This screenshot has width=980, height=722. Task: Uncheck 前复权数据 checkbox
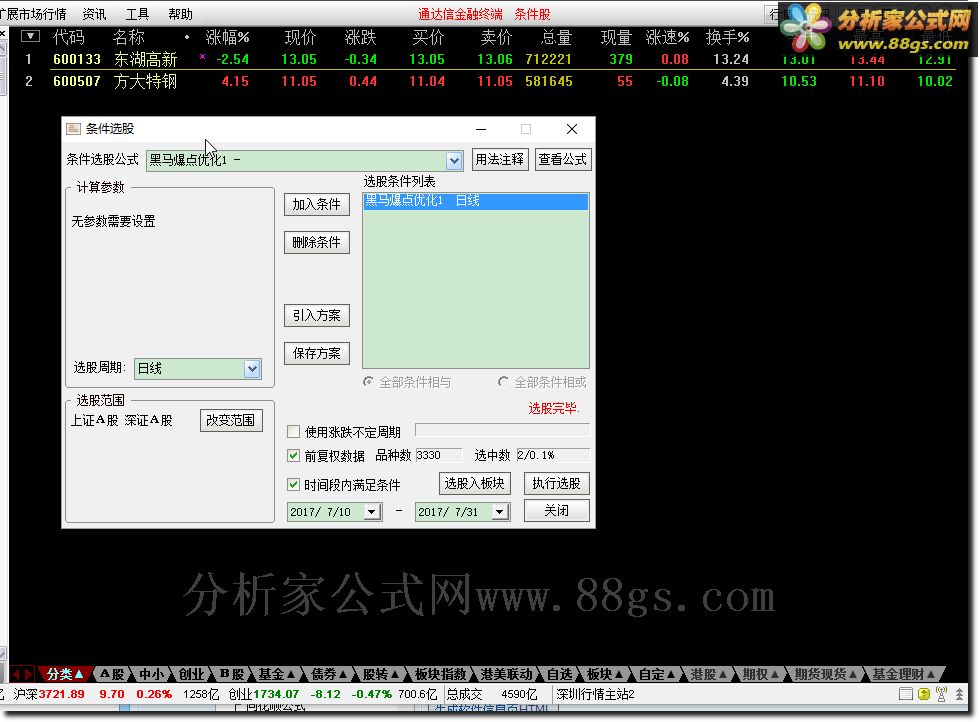click(x=293, y=456)
